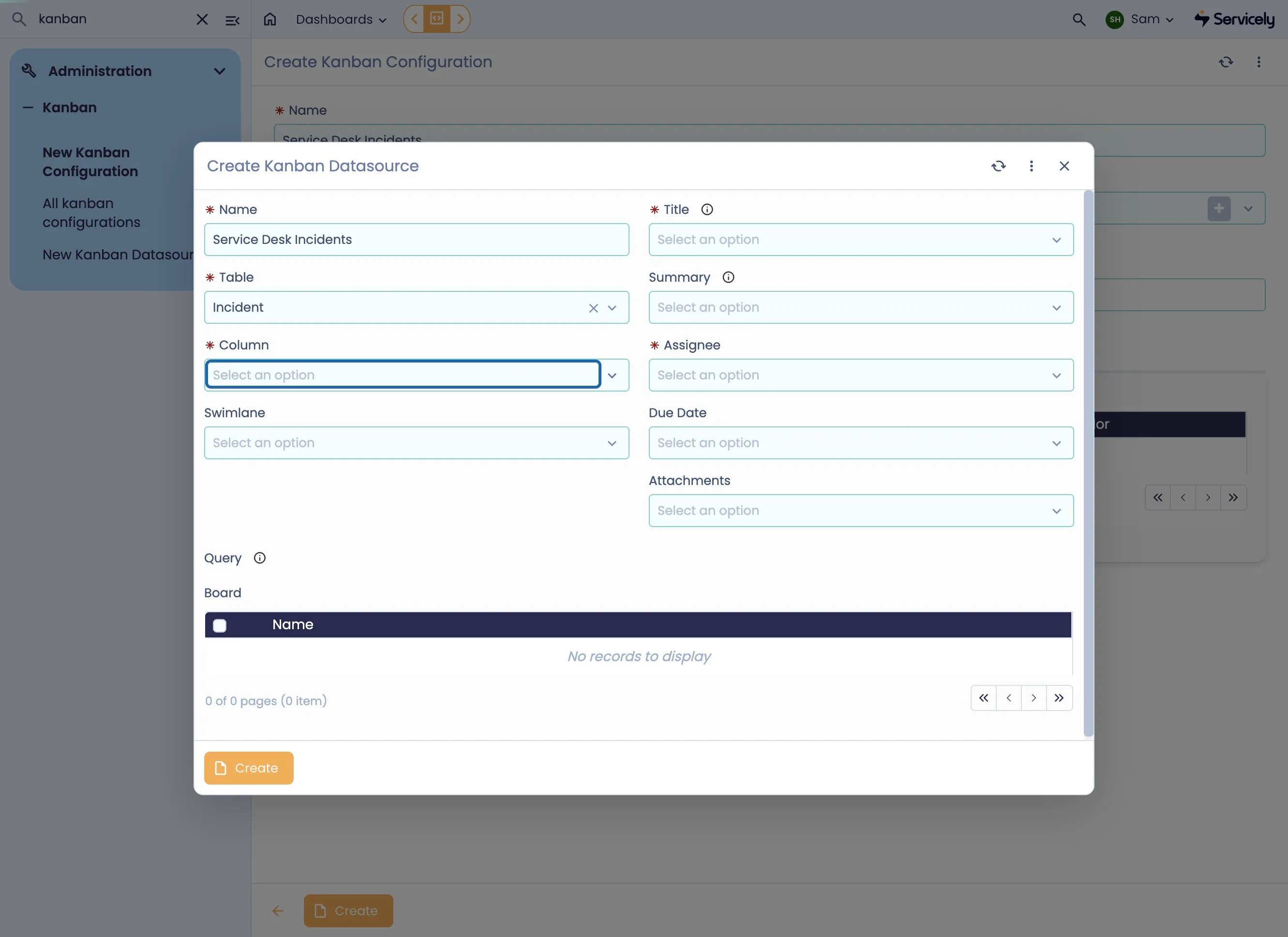Go to next page in background table
Viewport: 1288px width, 937px height.
tap(1208, 498)
